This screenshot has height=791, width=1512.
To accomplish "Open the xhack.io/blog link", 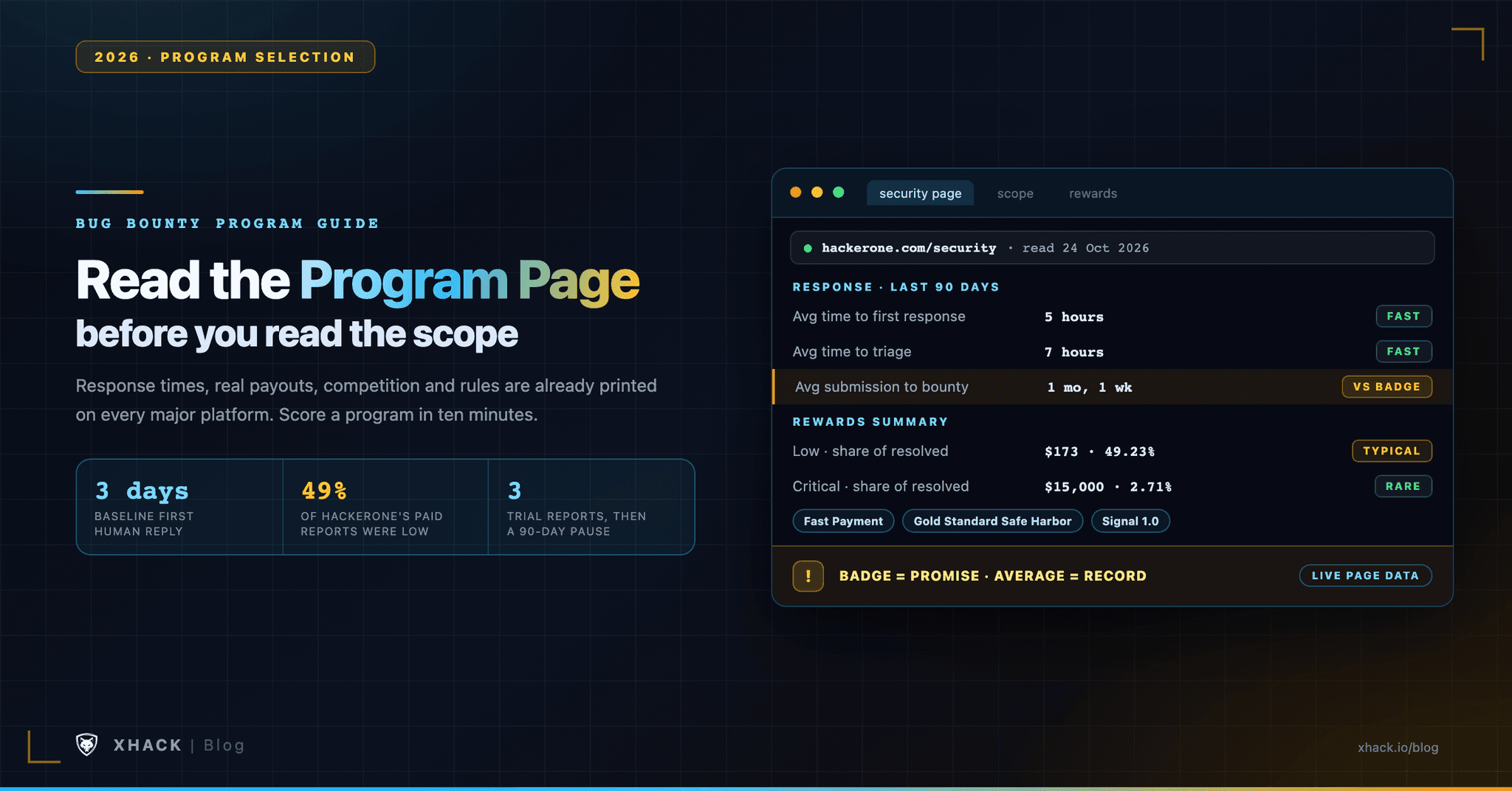I will pyautogui.click(x=1398, y=747).
